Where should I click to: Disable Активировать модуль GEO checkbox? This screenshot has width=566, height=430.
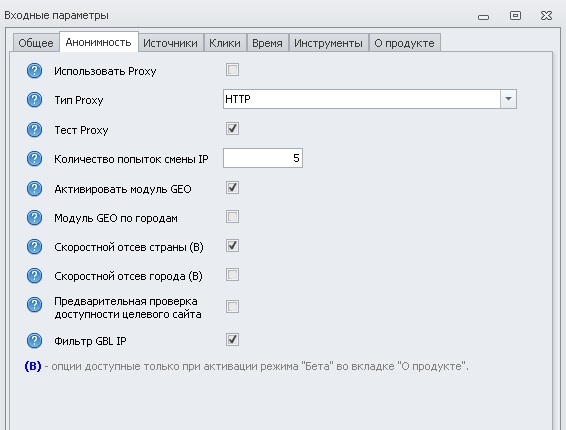click(232, 188)
